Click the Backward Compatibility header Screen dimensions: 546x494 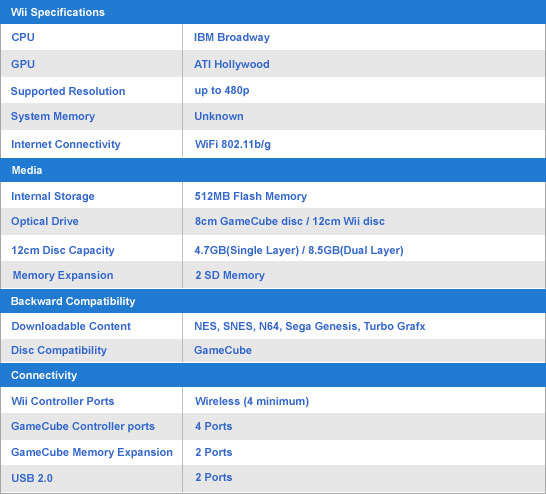point(273,301)
